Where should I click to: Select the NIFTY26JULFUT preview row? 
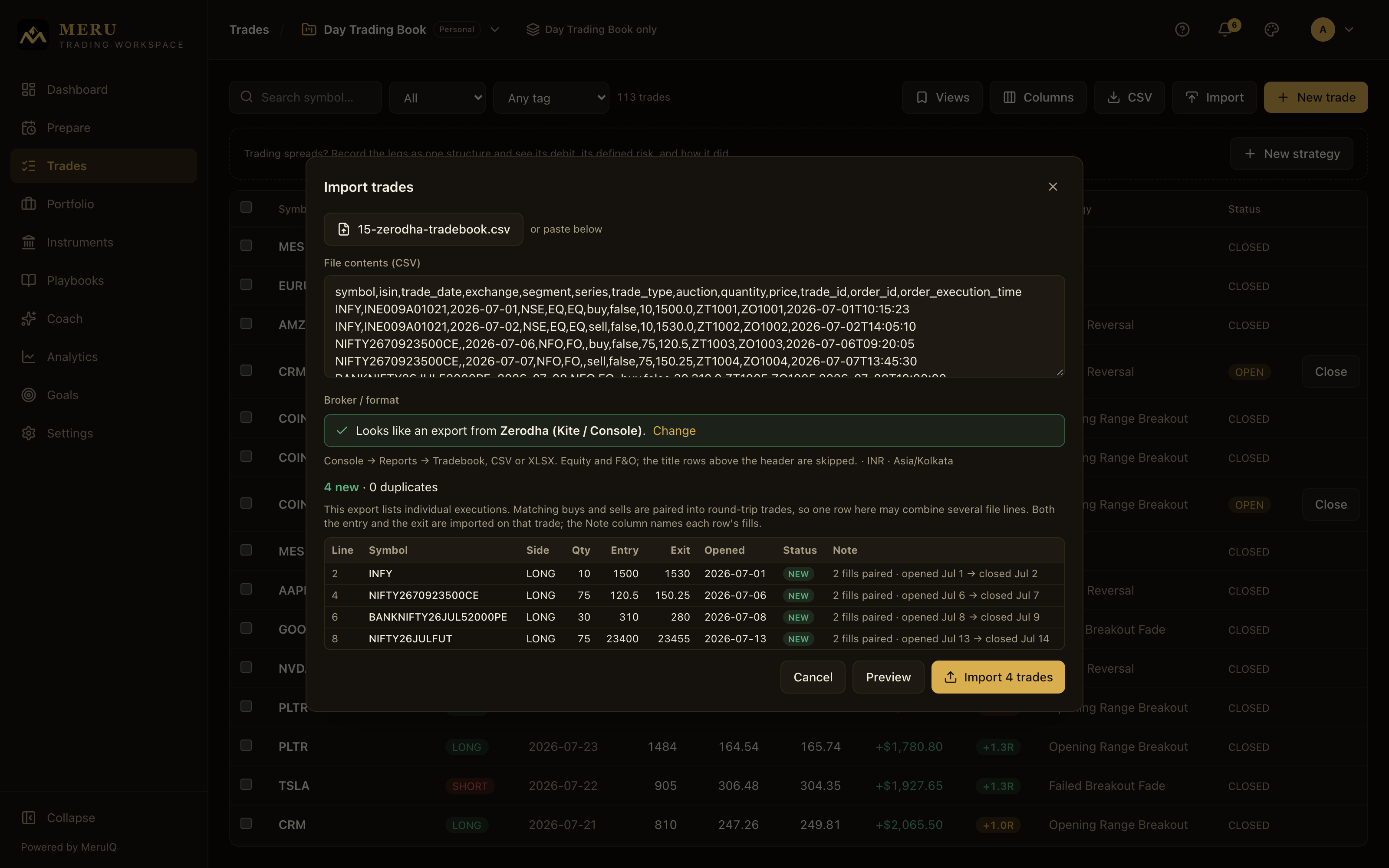click(694, 638)
